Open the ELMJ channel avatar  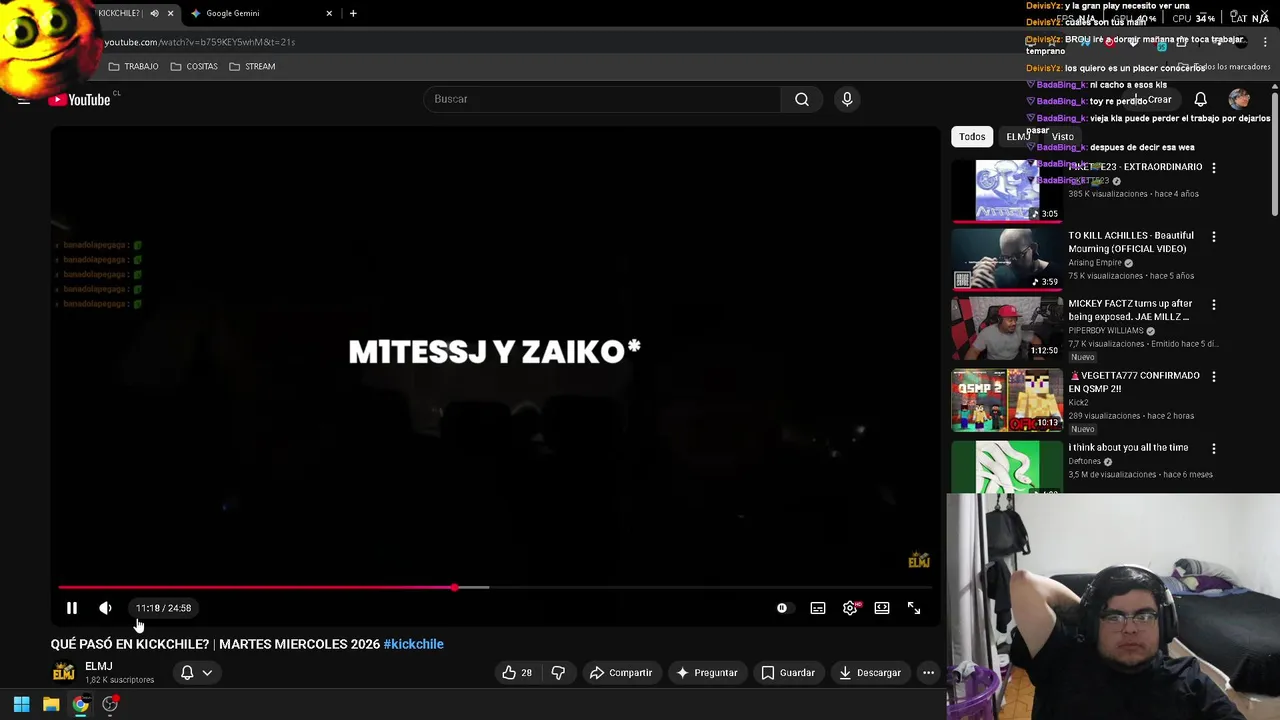(64, 672)
